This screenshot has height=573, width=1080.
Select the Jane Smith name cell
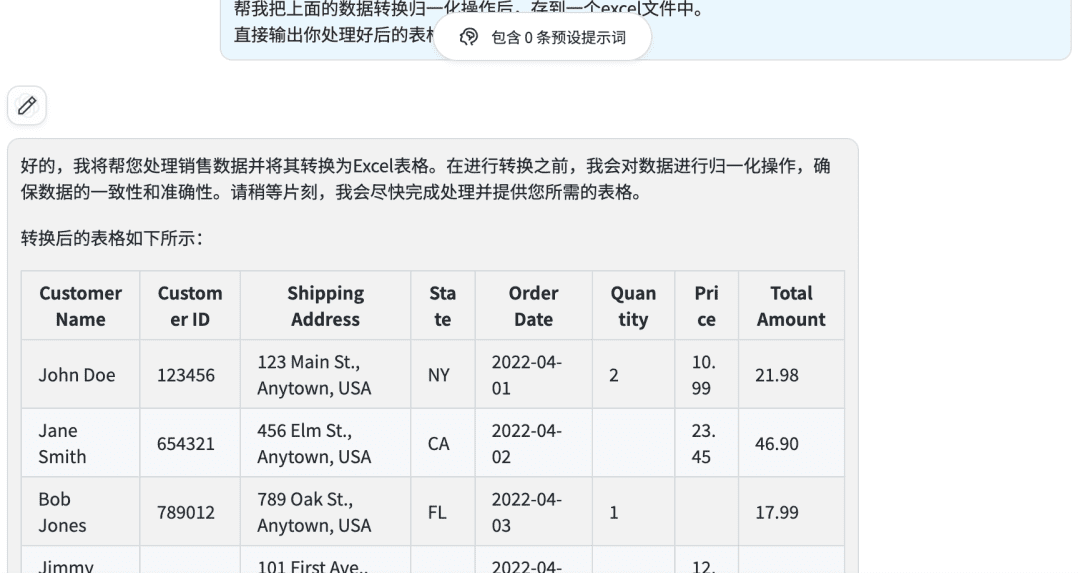pos(81,444)
